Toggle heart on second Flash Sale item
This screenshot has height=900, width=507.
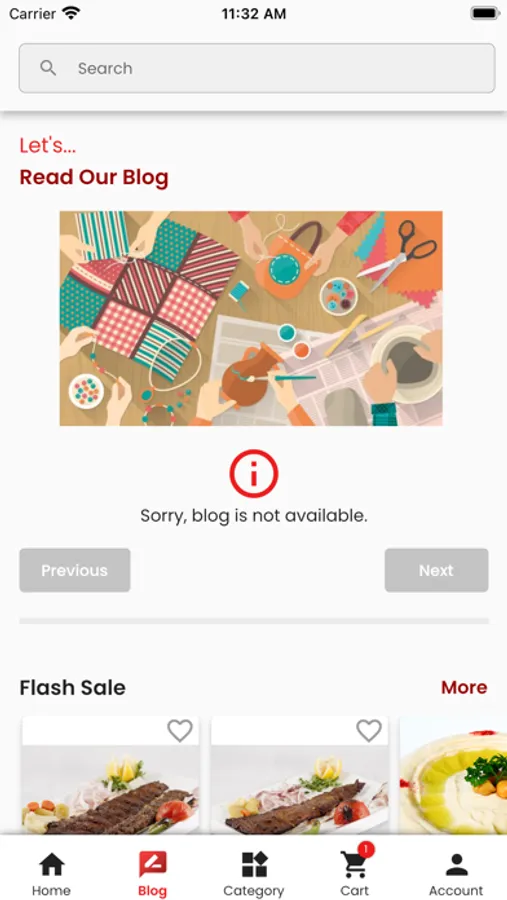click(x=369, y=731)
